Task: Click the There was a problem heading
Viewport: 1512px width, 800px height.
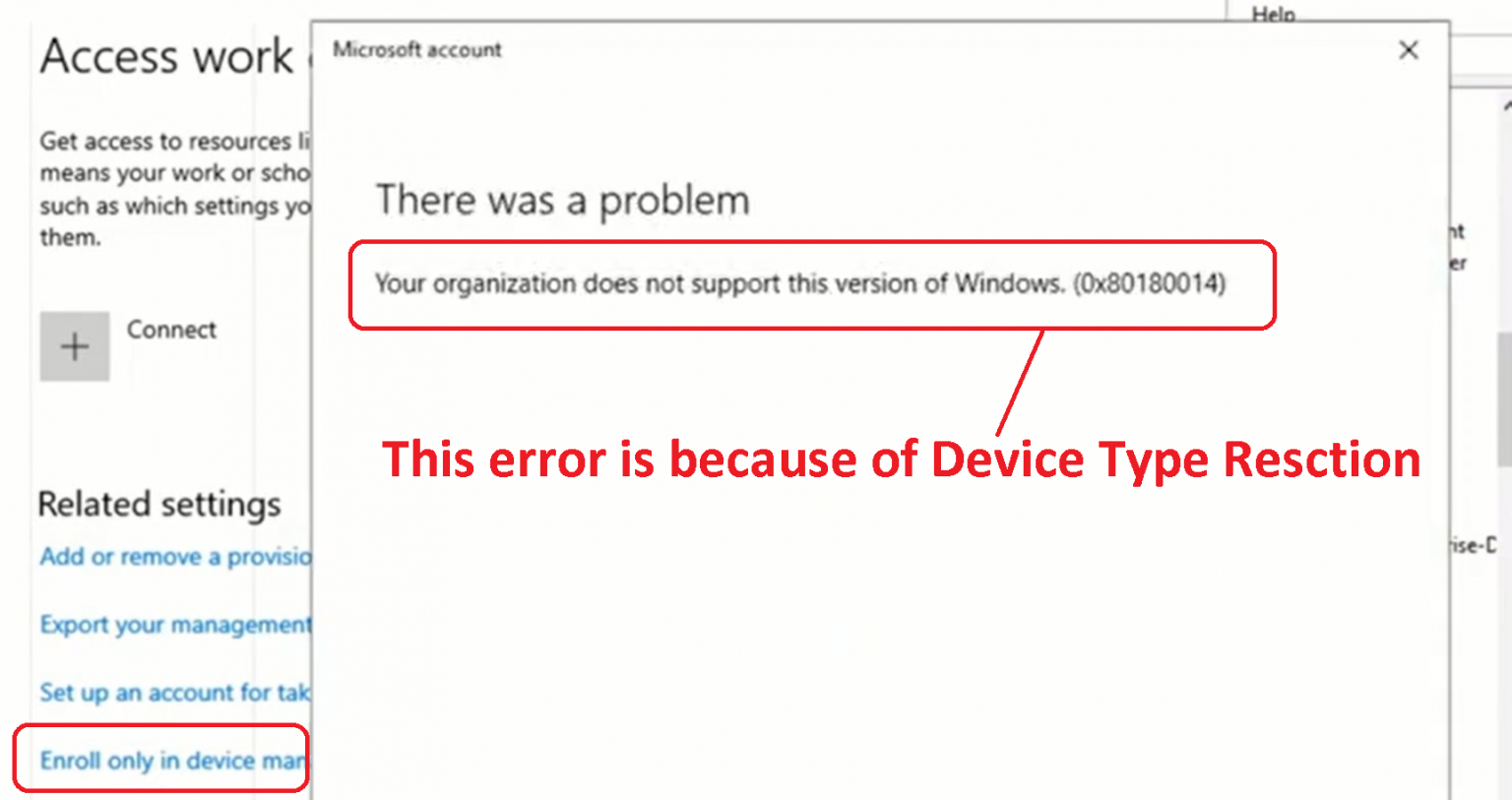Action: point(562,201)
